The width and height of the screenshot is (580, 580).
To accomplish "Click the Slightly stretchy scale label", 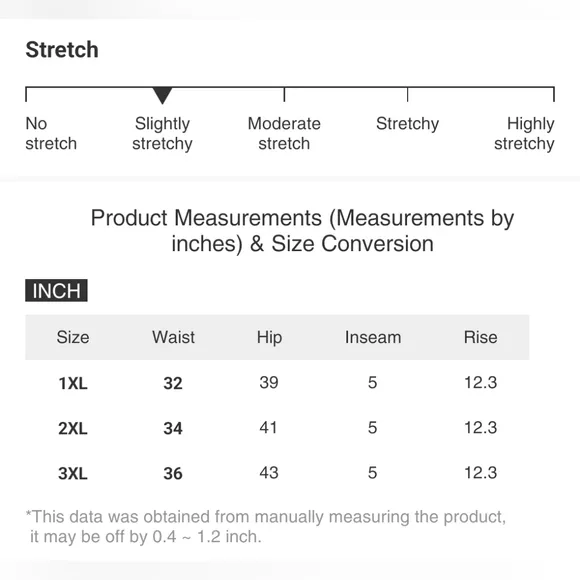I will coord(162,134).
